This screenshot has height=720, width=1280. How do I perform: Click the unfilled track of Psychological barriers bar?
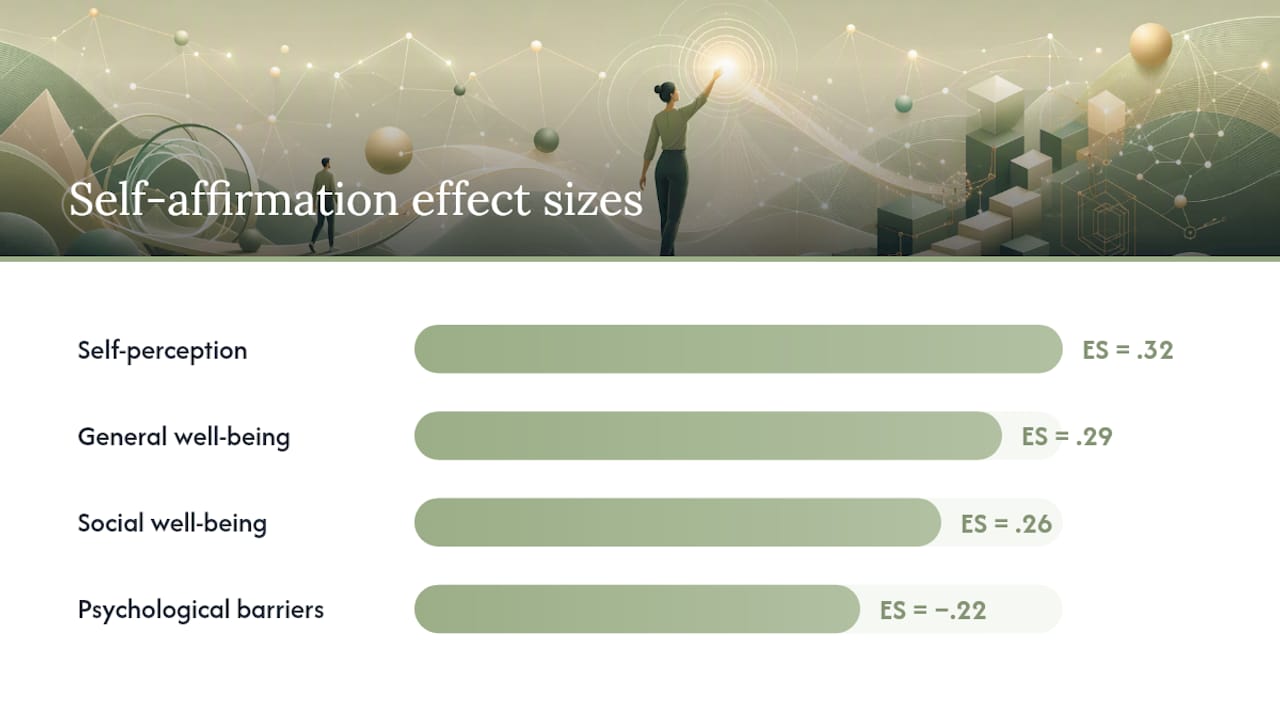961,609
